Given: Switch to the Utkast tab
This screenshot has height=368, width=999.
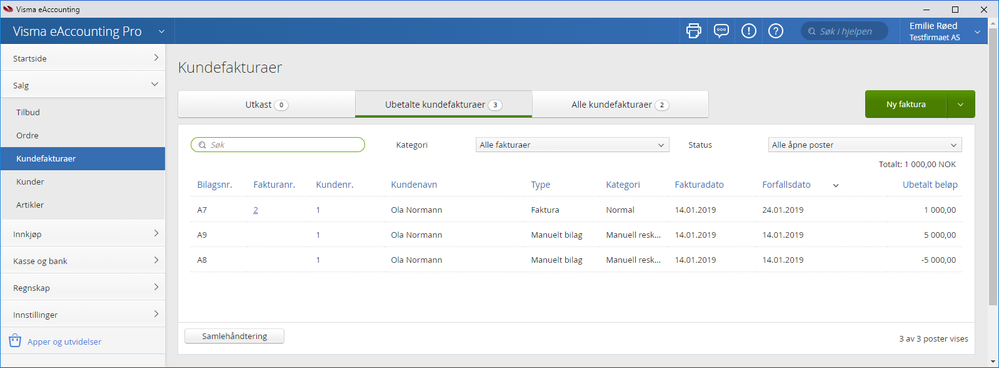Looking at the screenshot, I should pos(266,104).
